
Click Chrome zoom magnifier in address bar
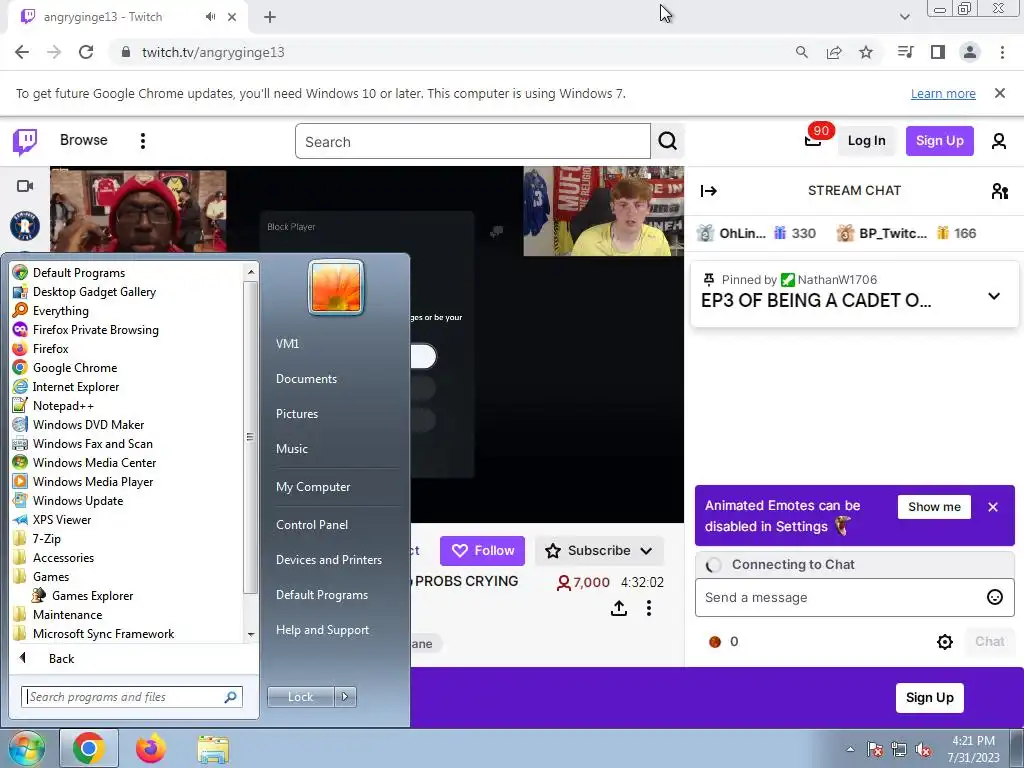(801, 52)
